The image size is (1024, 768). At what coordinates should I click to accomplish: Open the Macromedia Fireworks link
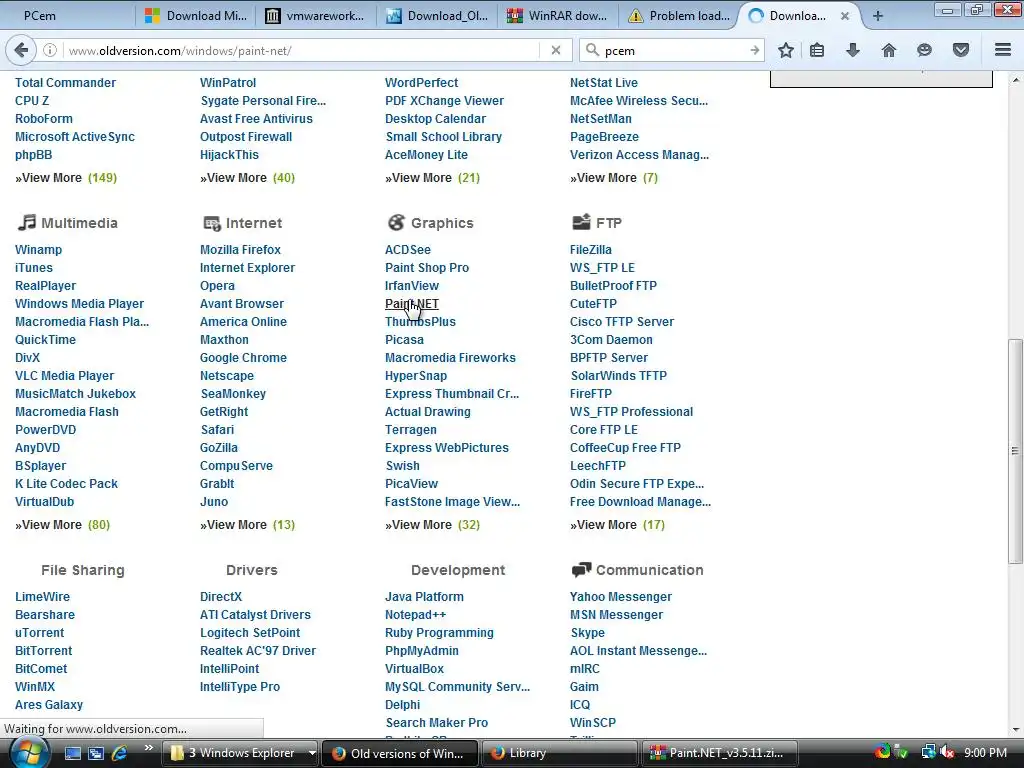450,357
